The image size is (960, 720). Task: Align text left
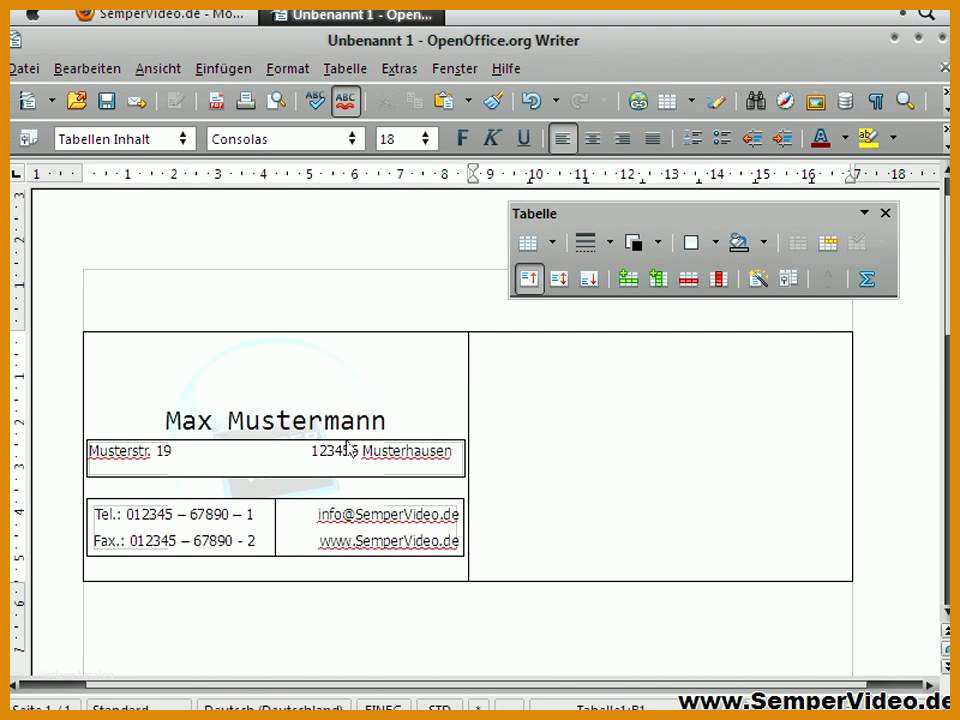[563, 139]
